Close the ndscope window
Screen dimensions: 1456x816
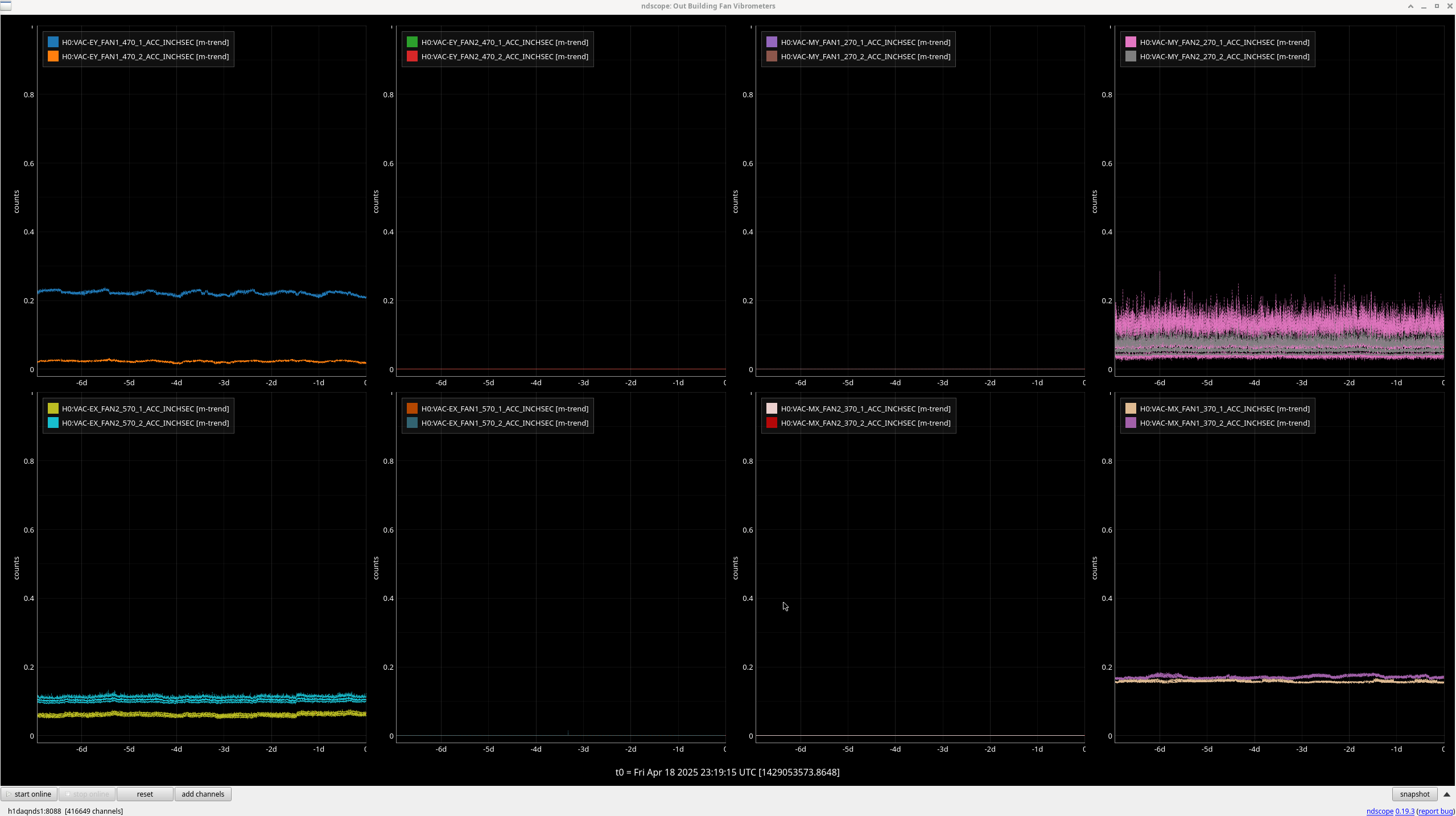1450,6
